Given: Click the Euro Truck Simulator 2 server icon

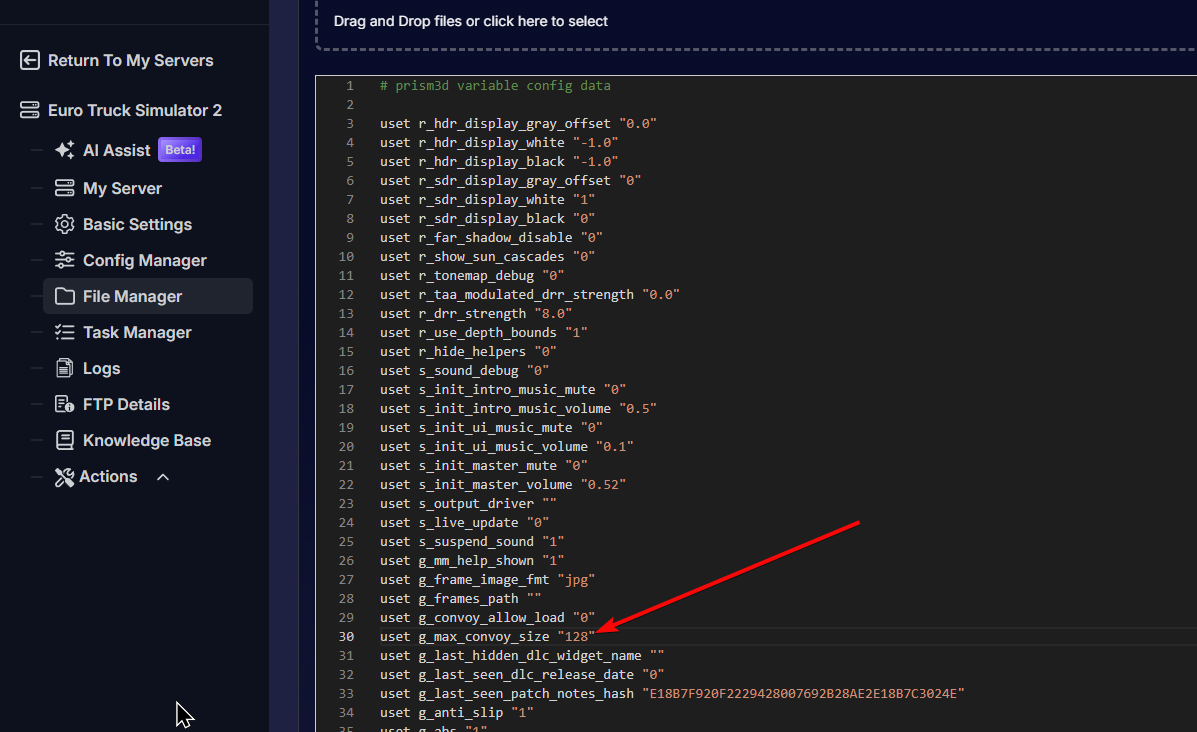Looking at the screenshot, I should click(30, 111).
